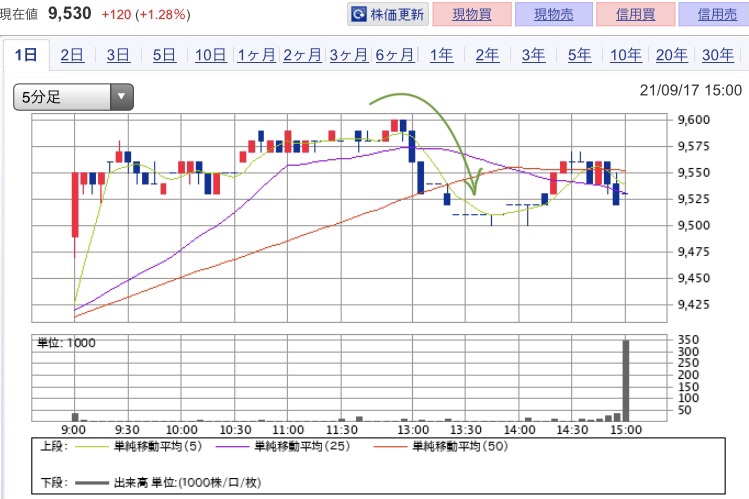Click the 350 volume axis label
The height and width of the screenshot is (499, 749).
coord(688,340)
